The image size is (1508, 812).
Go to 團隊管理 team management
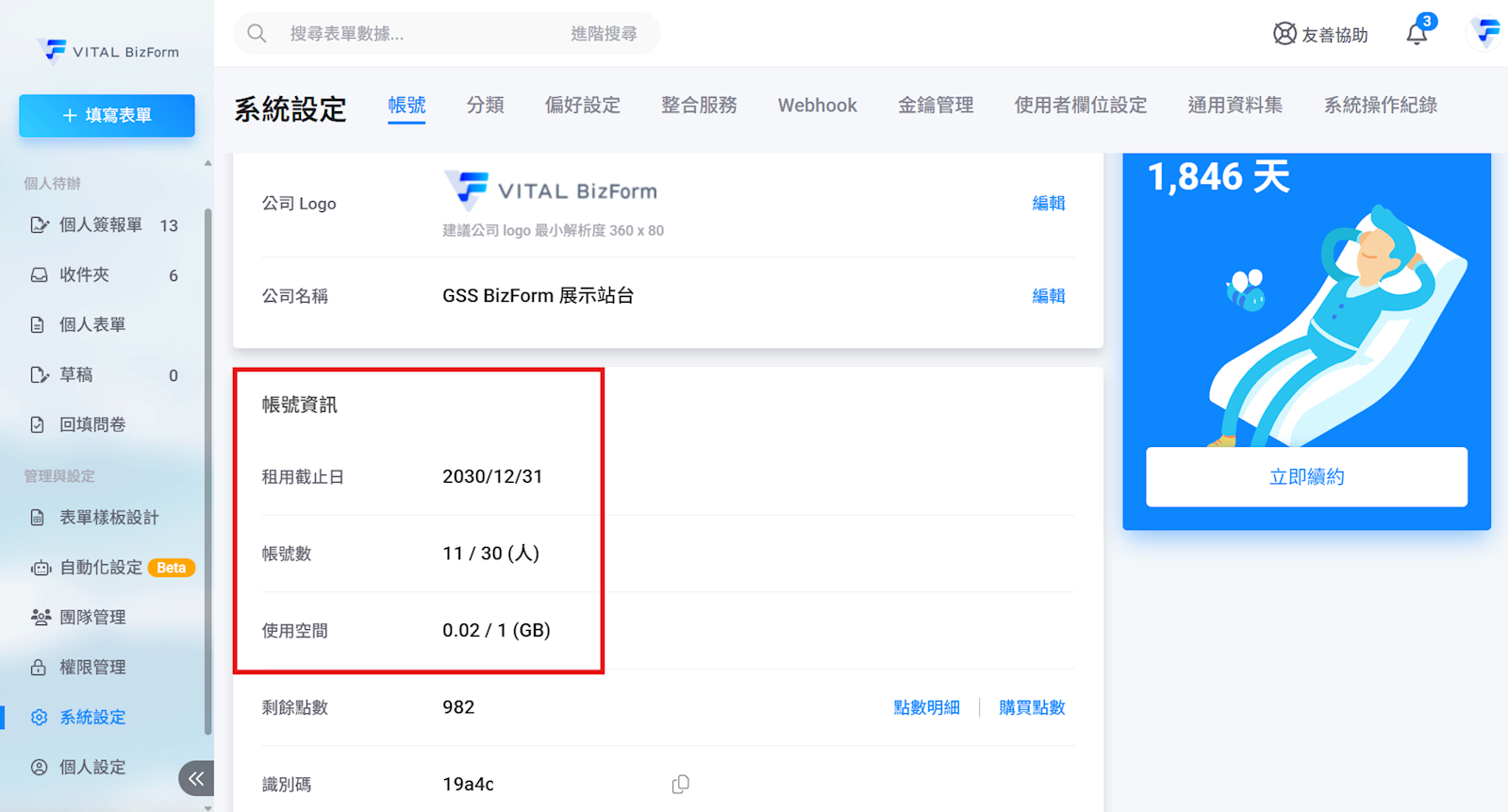(91, 617)
